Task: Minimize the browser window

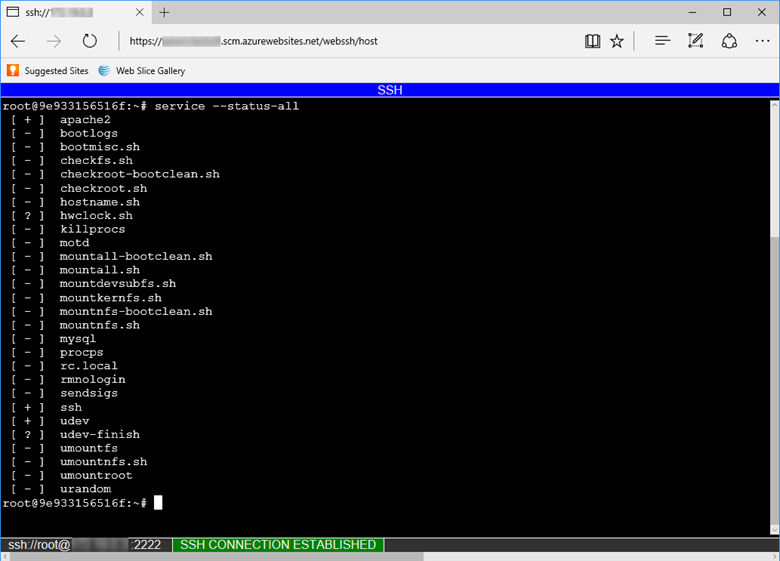Action: click(x=692, y=12)
